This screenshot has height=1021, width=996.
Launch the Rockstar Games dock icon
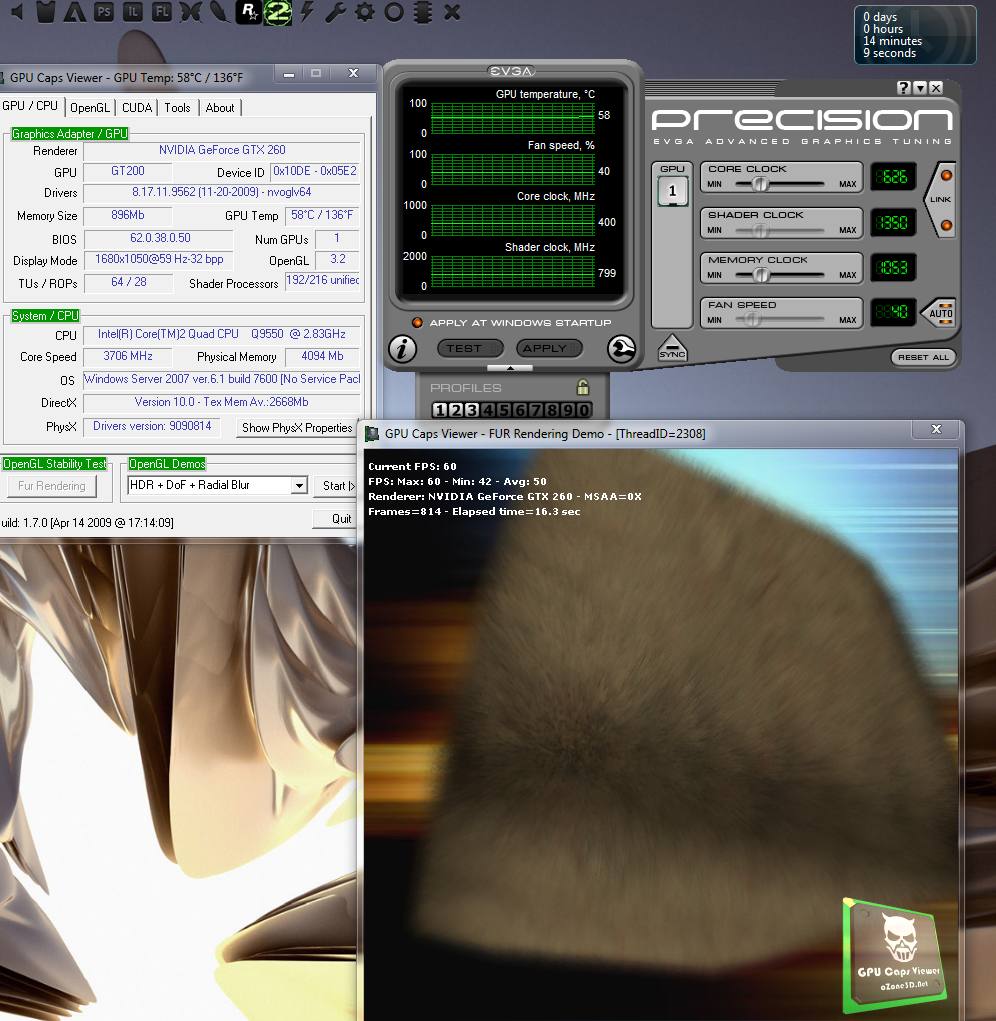pyautogui.click(x=248, y=12)
